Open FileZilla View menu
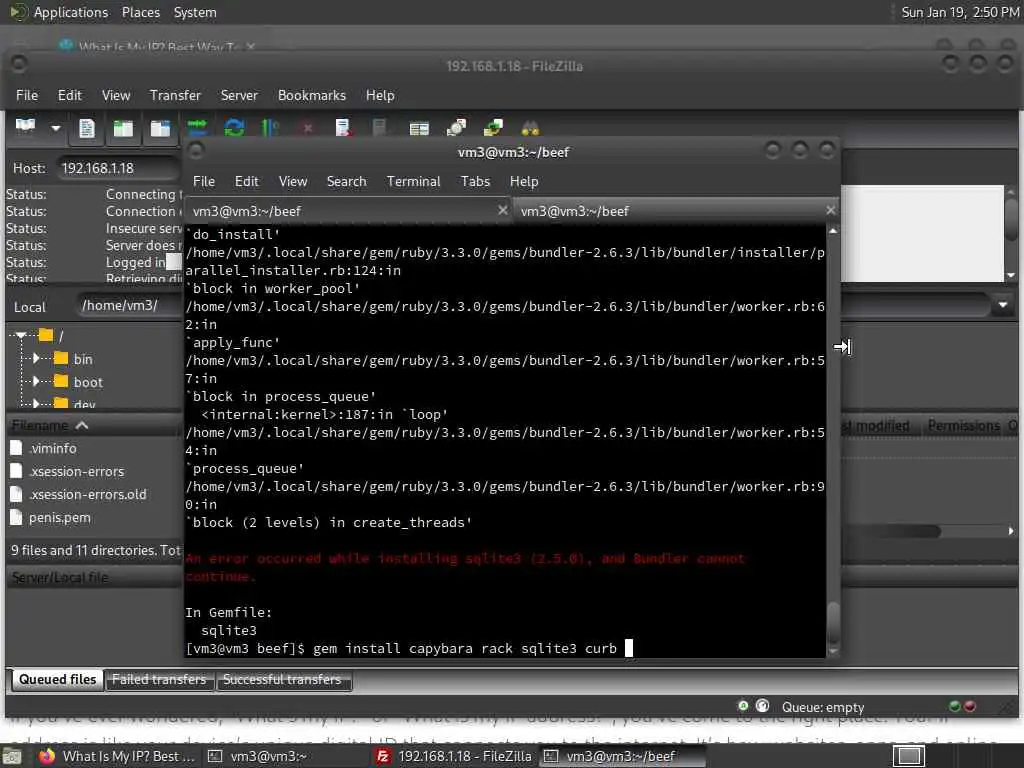Screen dimensions: 1024x768 (116, 95)
